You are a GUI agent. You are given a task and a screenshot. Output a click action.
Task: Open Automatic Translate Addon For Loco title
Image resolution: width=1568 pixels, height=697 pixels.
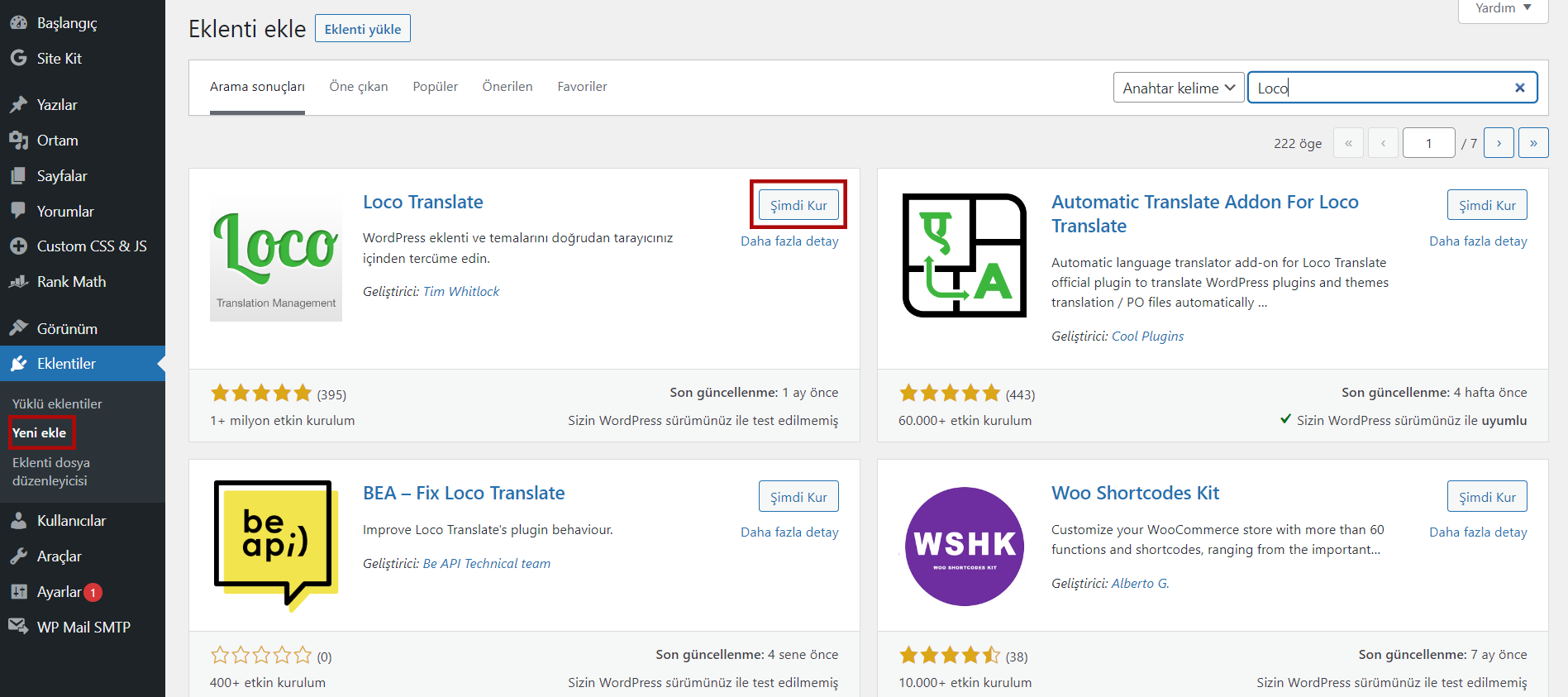click(x=1204, y=214)
